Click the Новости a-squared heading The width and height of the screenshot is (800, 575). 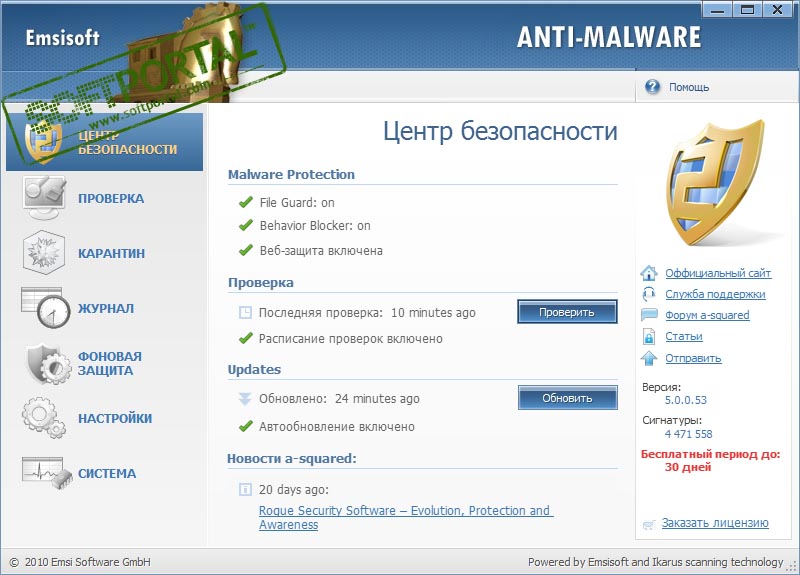pos(292,458)
